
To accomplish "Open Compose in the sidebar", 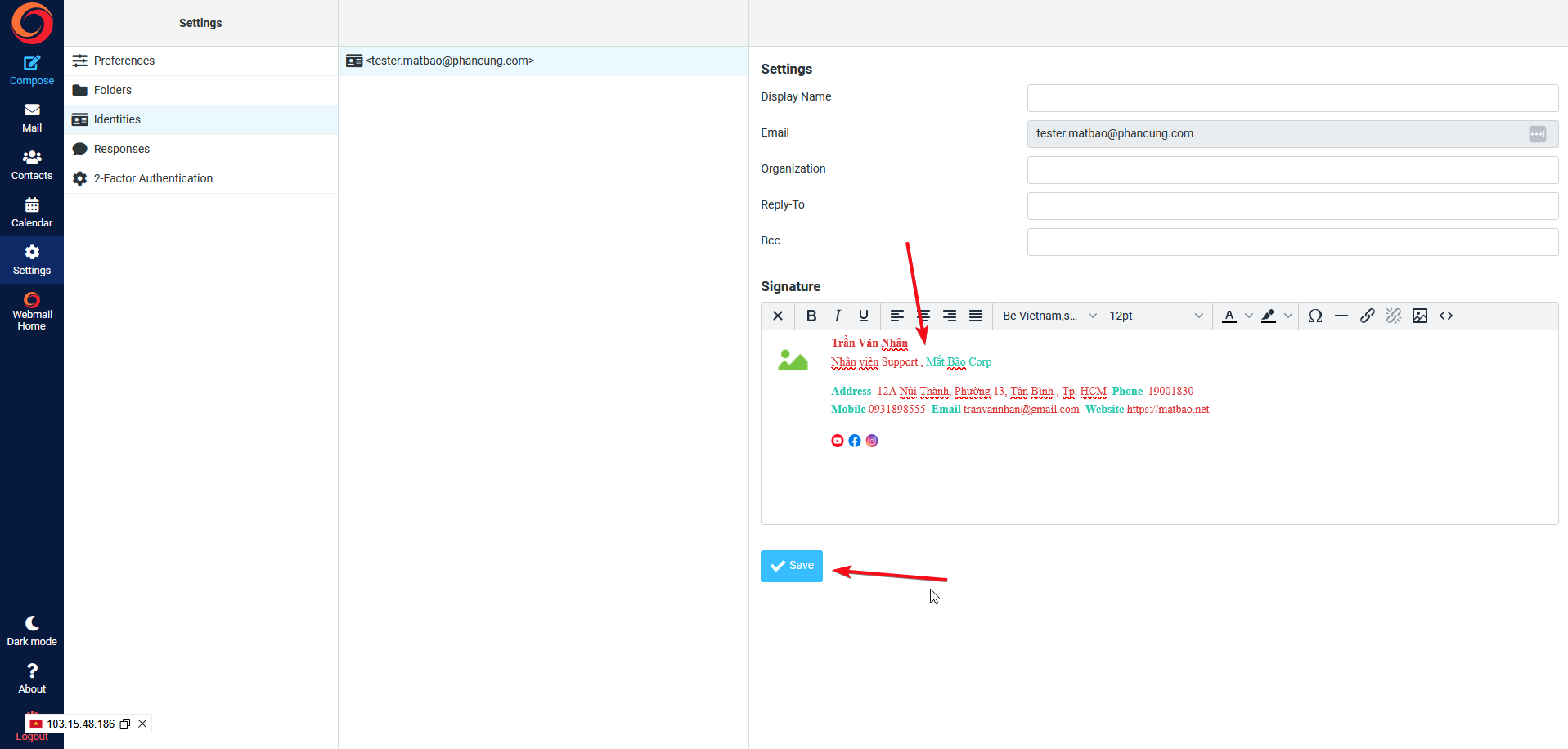I will [x=32, y=70].
